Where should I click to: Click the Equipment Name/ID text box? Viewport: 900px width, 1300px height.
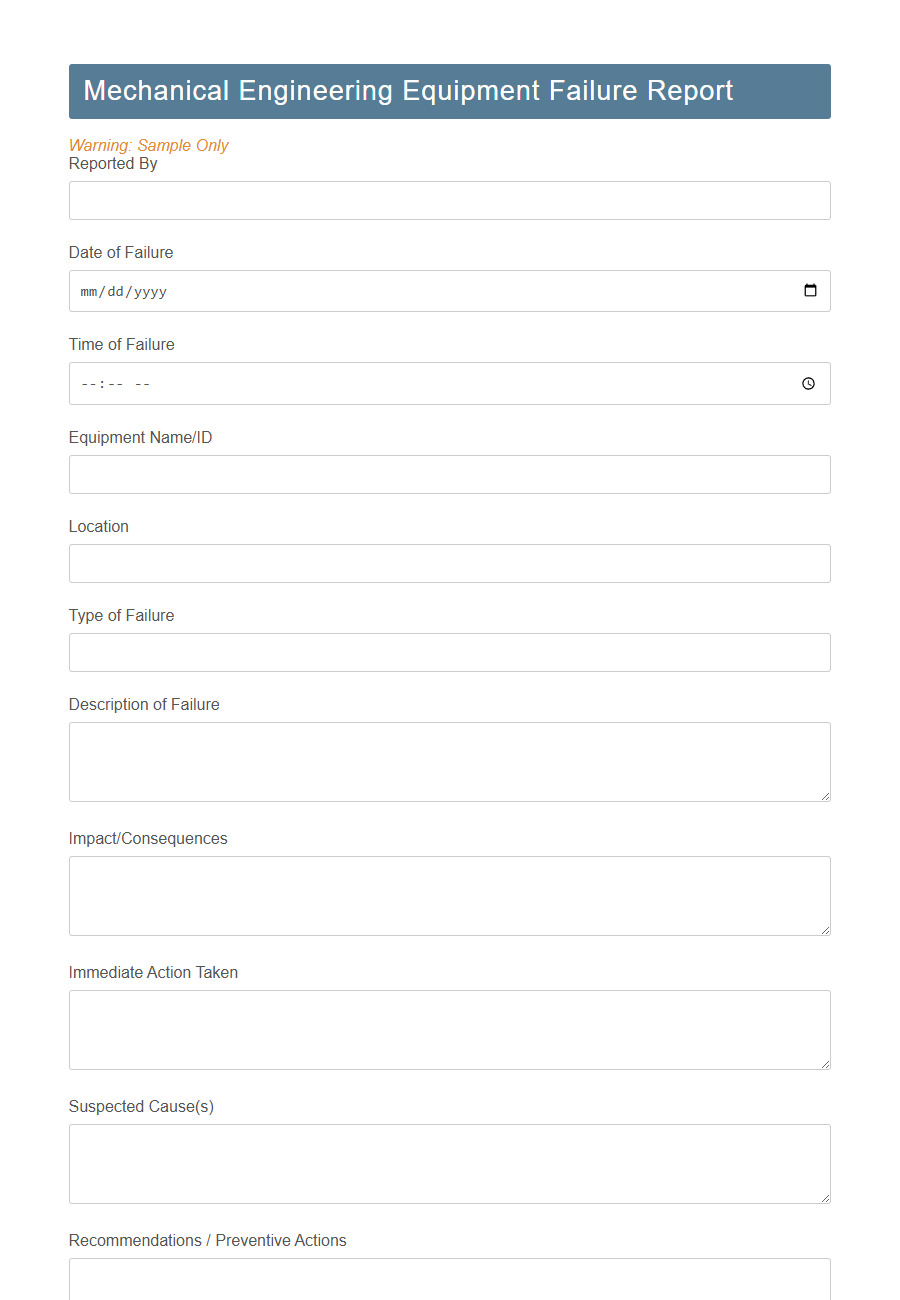(448, 474)
